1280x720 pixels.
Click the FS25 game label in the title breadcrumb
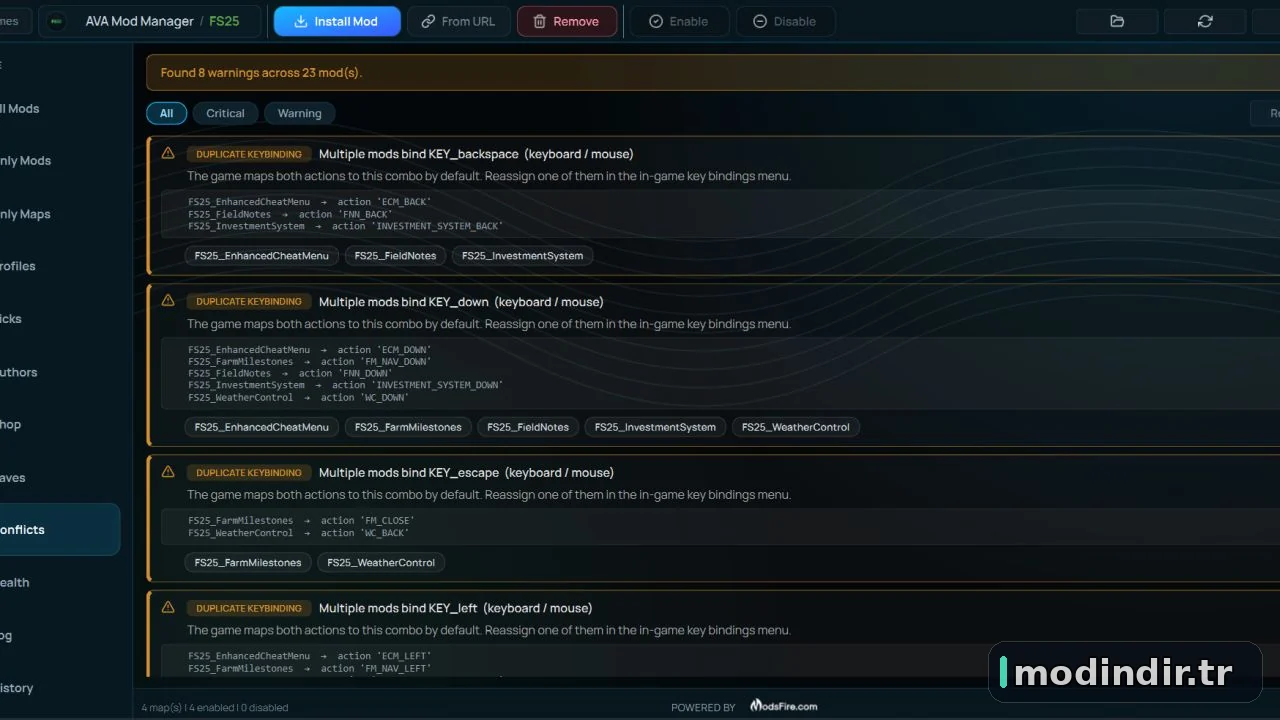point(224,21)
